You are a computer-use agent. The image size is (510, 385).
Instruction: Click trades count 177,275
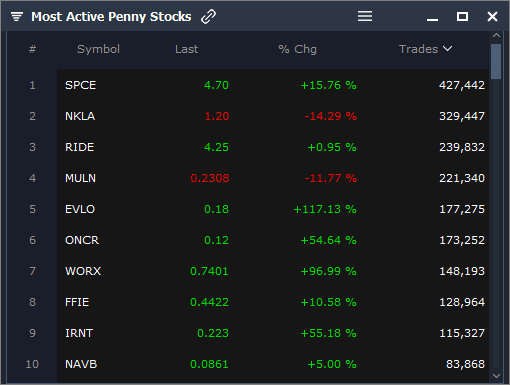pyautogui.click(x=462, y=209)
